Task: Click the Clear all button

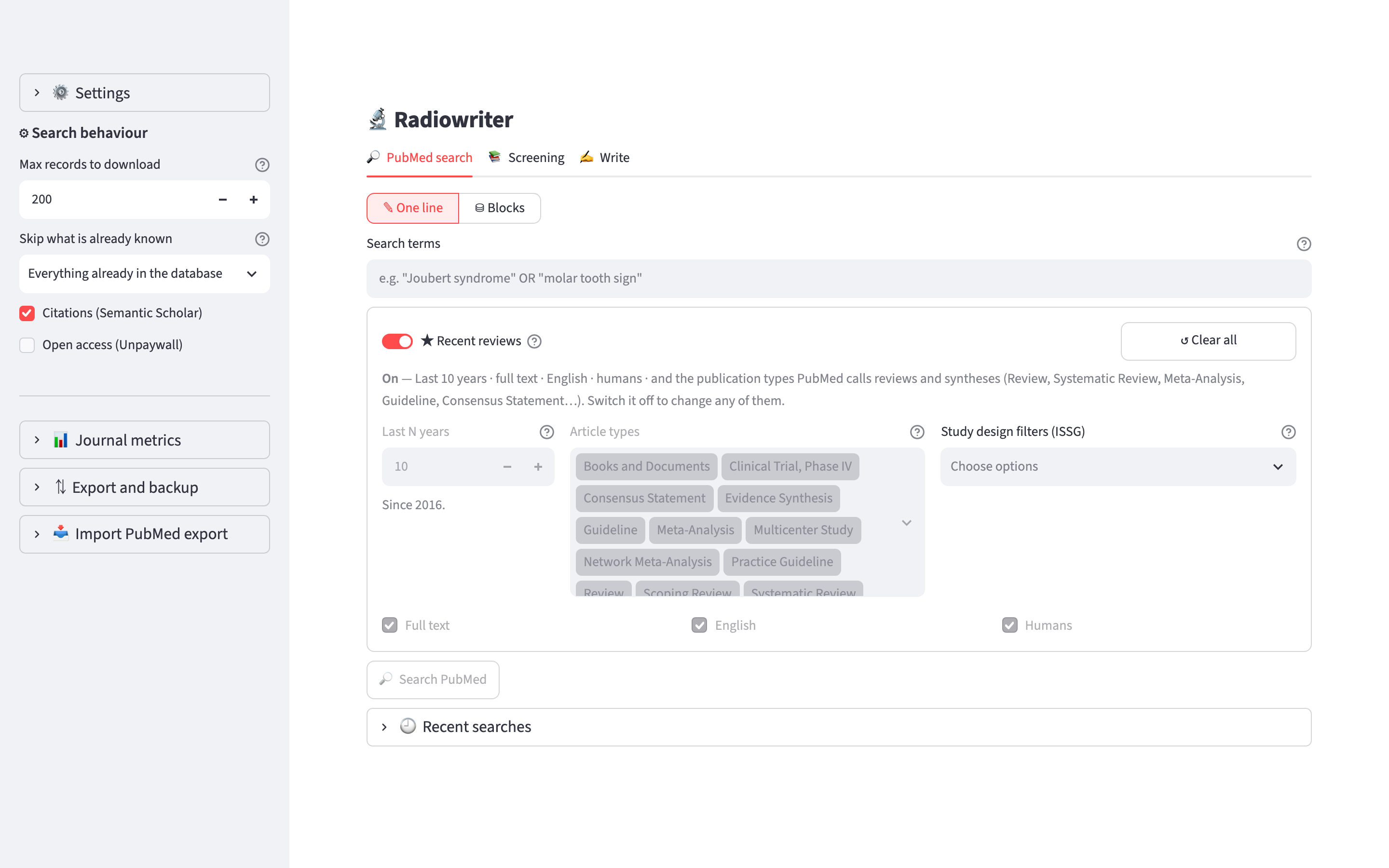Action: 1208,341
